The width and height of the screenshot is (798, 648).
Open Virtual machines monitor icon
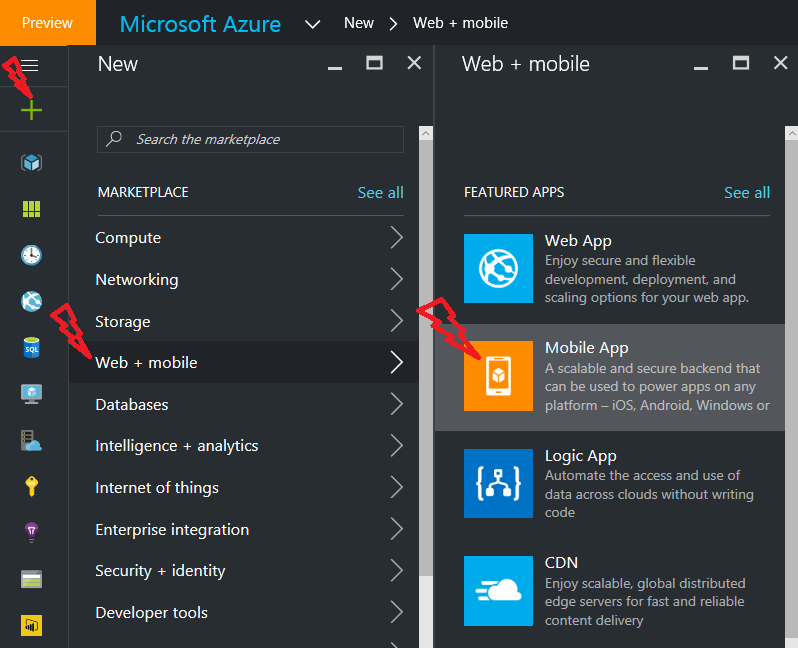[32, 394]
